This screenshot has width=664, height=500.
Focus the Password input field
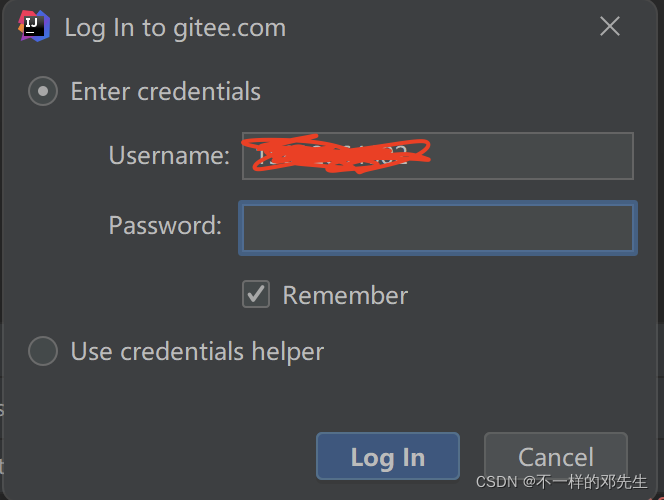pyautogui.click(x=438, y=228)
